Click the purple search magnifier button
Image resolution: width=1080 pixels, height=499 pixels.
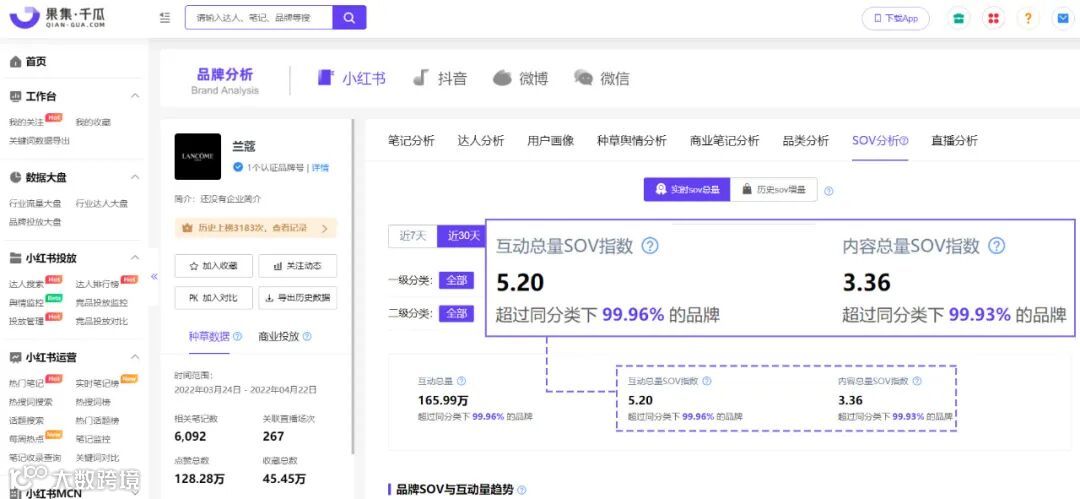tap(349, 18)
